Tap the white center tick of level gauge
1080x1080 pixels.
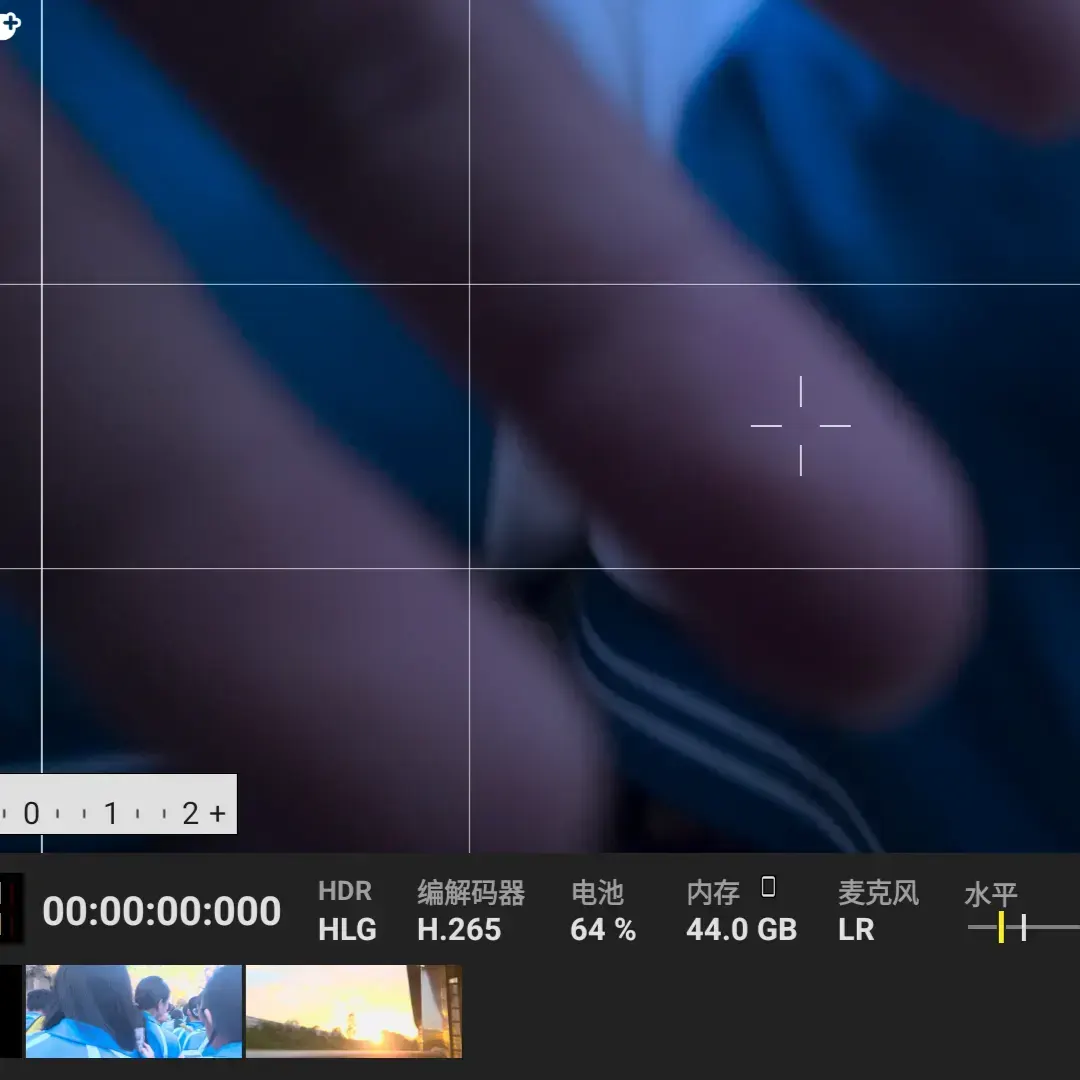click(x=1024, y=927)
